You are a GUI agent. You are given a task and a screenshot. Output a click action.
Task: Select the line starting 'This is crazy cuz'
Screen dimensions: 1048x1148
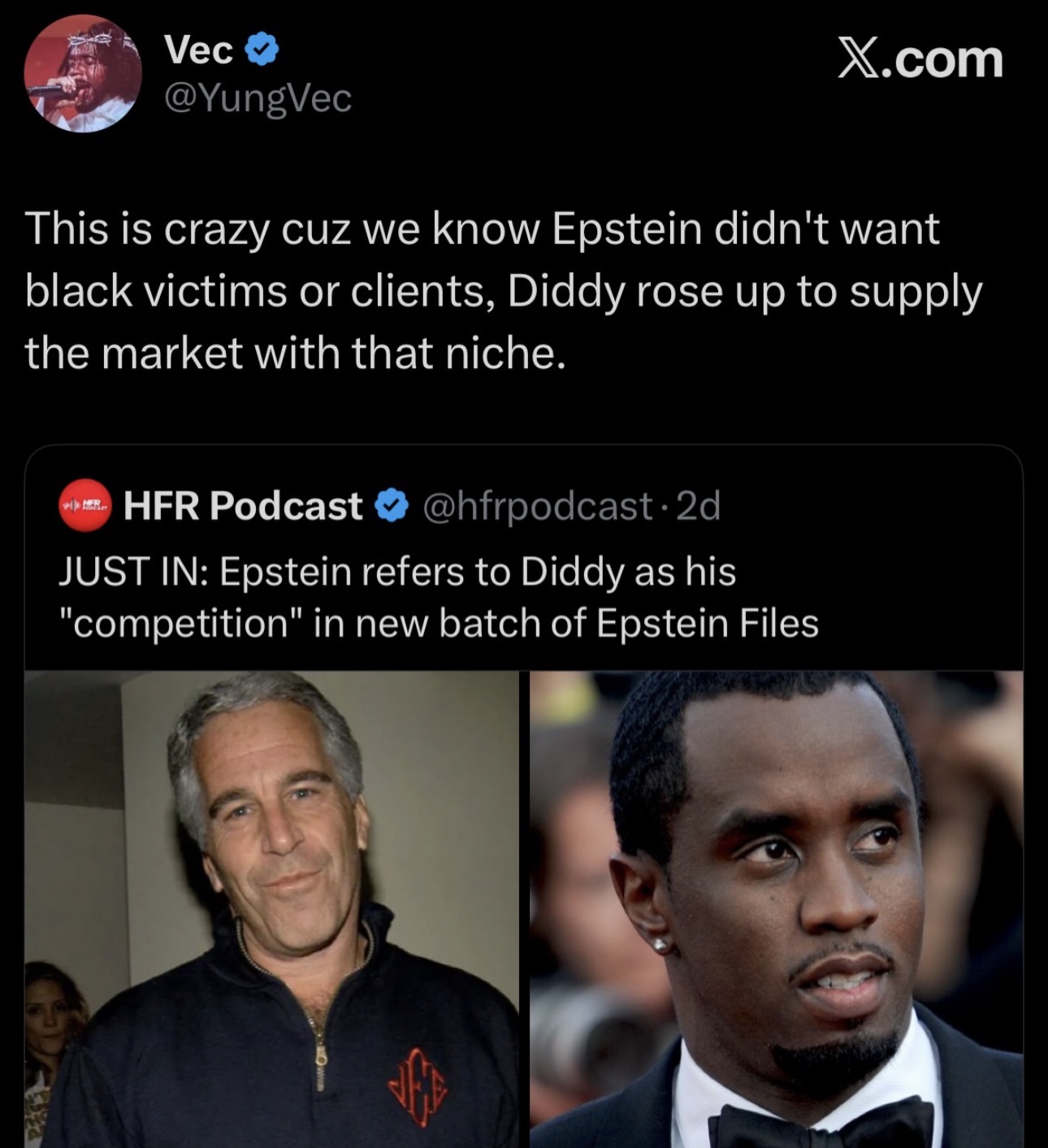pos(483,228)
